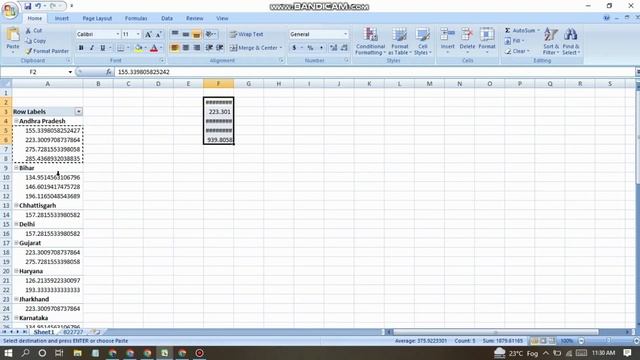Collapse the Gujarat group

16,243
